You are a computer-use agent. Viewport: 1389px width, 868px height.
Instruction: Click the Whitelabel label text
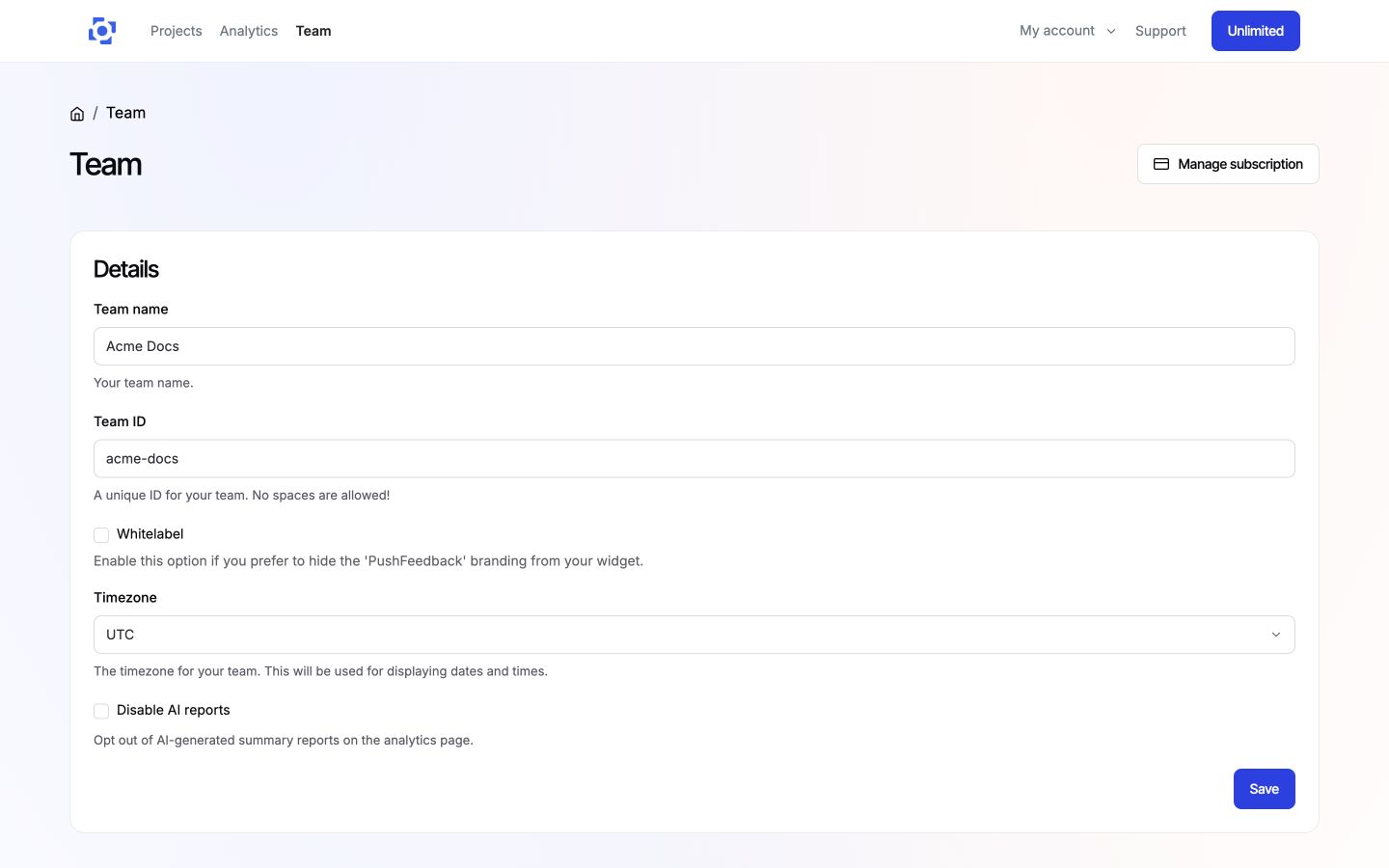click(x=150, y=534)
